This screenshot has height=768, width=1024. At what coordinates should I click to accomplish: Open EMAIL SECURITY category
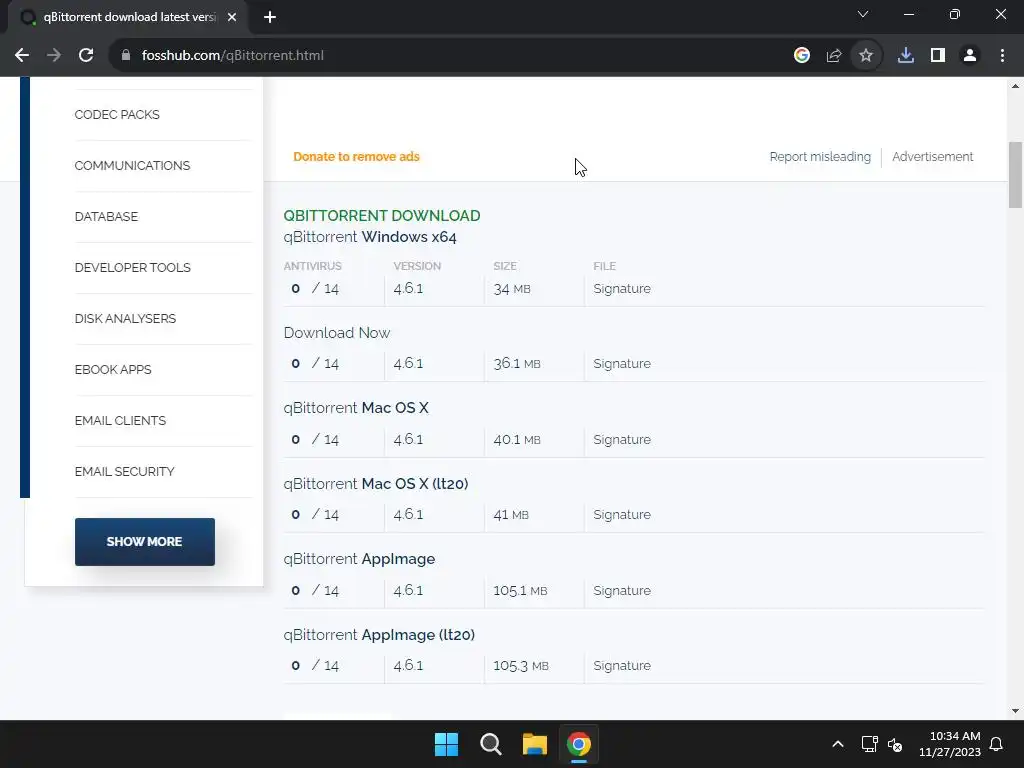[124, 472]
